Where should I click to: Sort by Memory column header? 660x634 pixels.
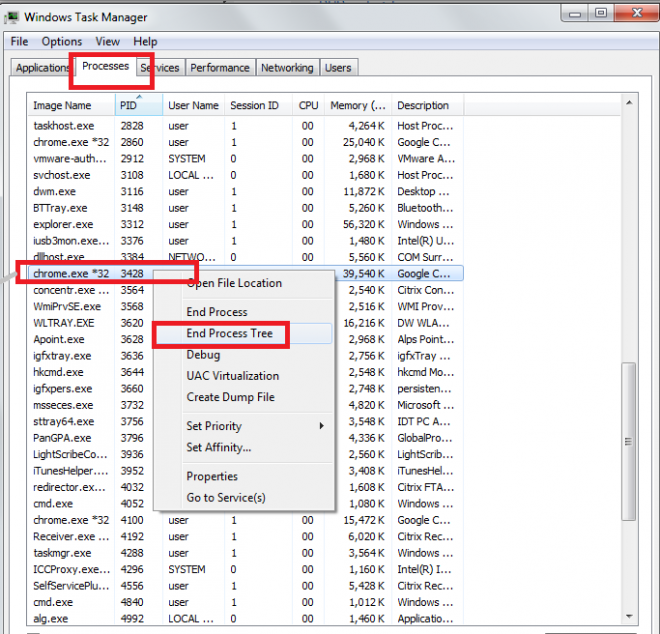358,105
